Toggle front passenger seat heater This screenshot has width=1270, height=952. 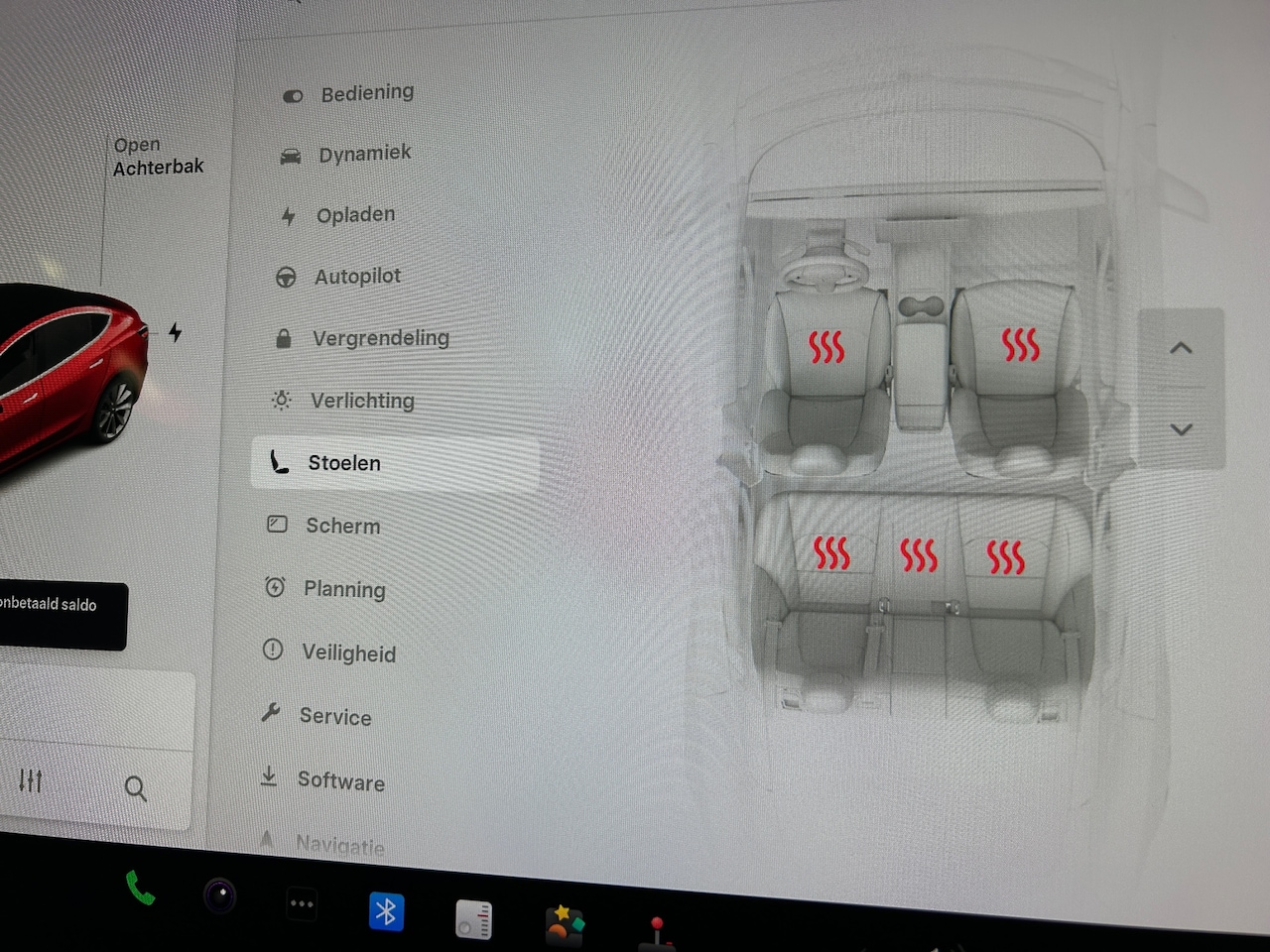coord(1020,344)
